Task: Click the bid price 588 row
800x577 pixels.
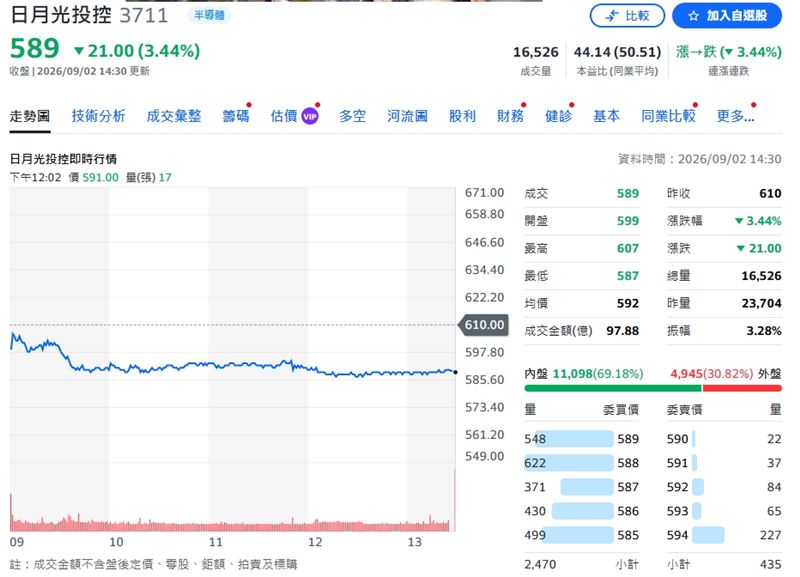Action: (582, 463)
